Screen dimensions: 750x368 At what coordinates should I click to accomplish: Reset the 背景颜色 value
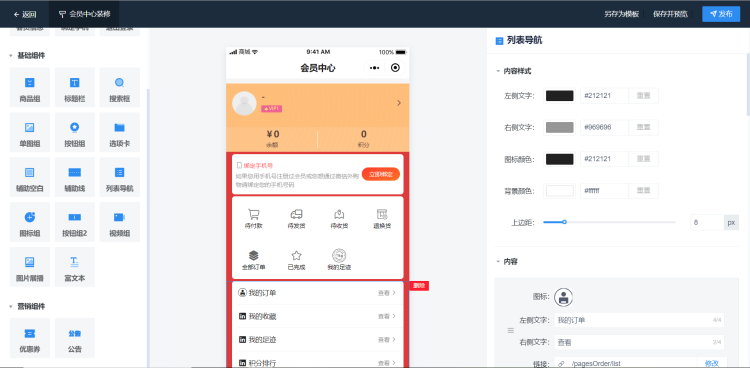[643, 190]
